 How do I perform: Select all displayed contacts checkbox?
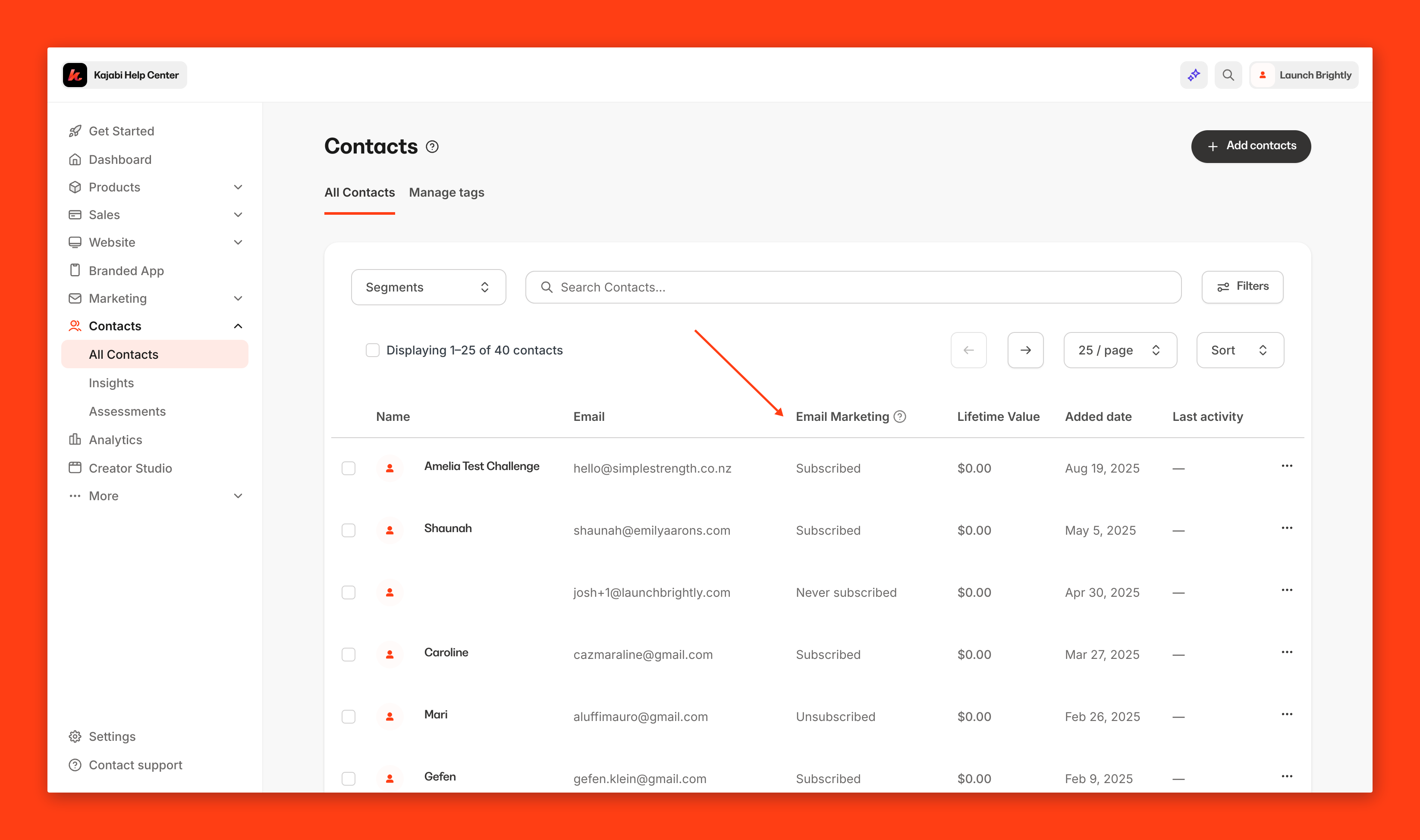coord(373,351)
